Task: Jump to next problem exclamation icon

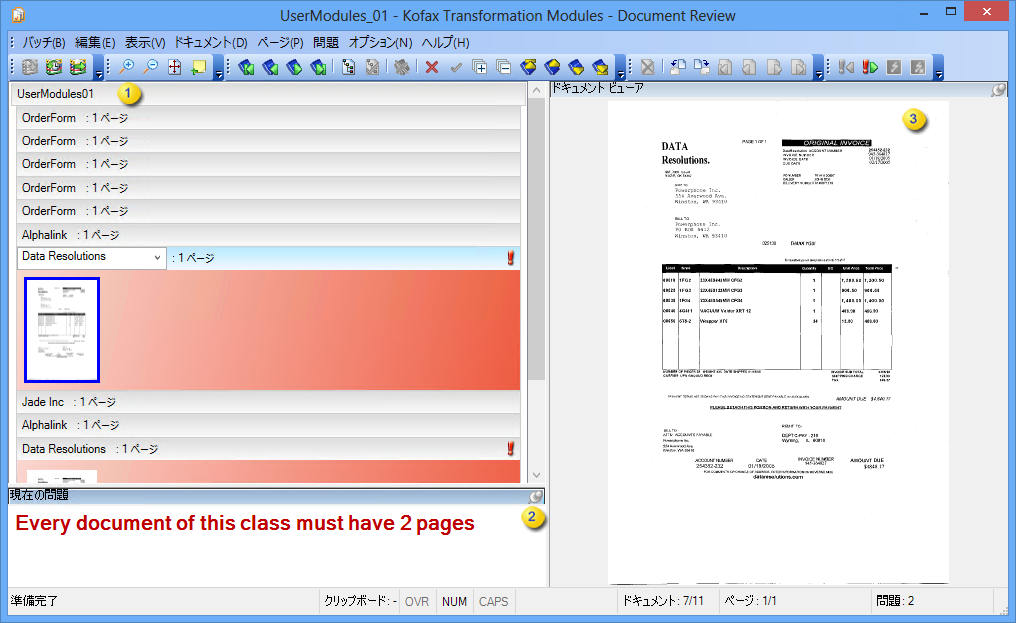Action: [870, 67]
